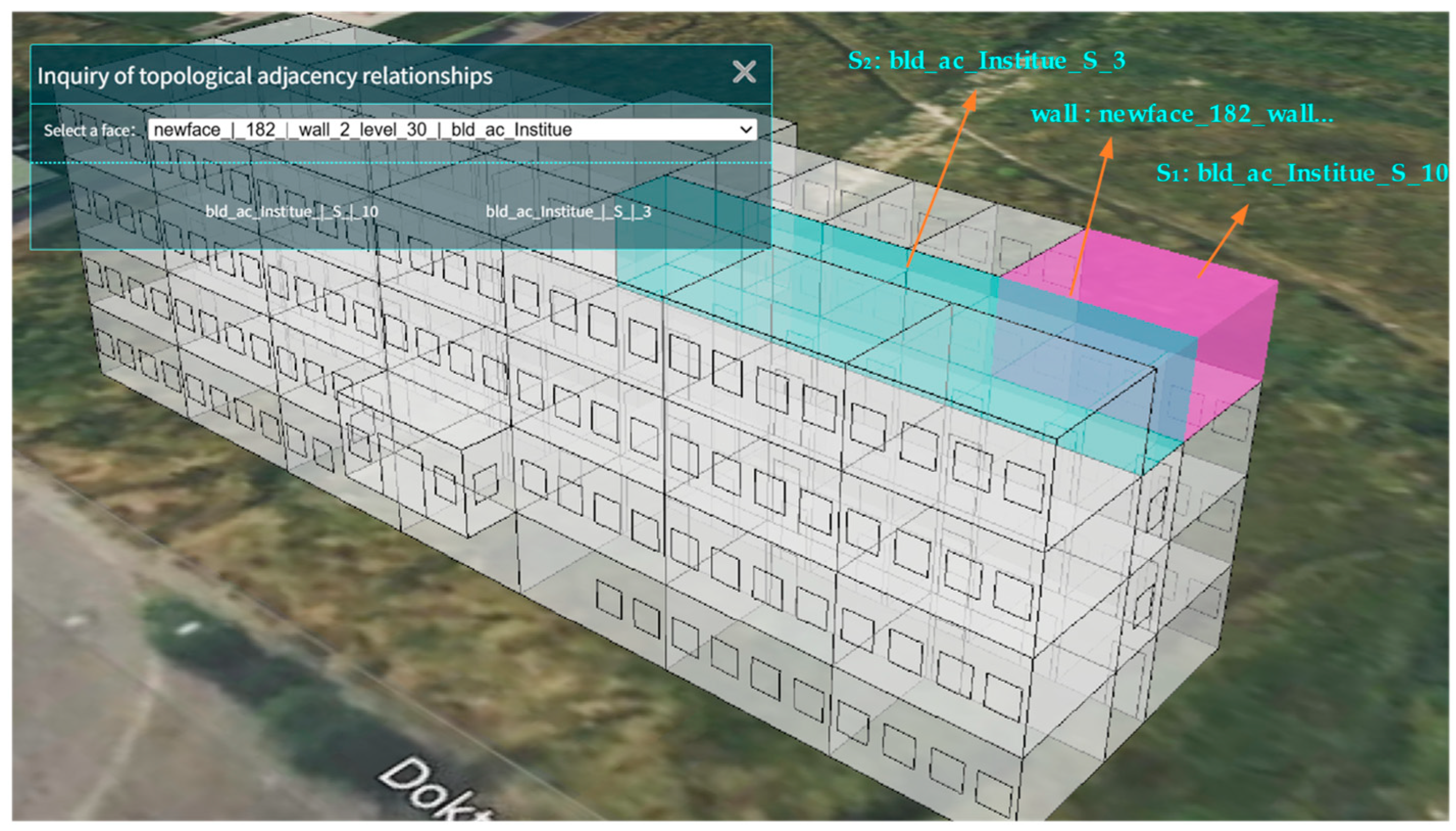The width and height of the screenshot is (1456, 831).
Task: Click the dropdown chevron arrow
Action: pos(745,129)
